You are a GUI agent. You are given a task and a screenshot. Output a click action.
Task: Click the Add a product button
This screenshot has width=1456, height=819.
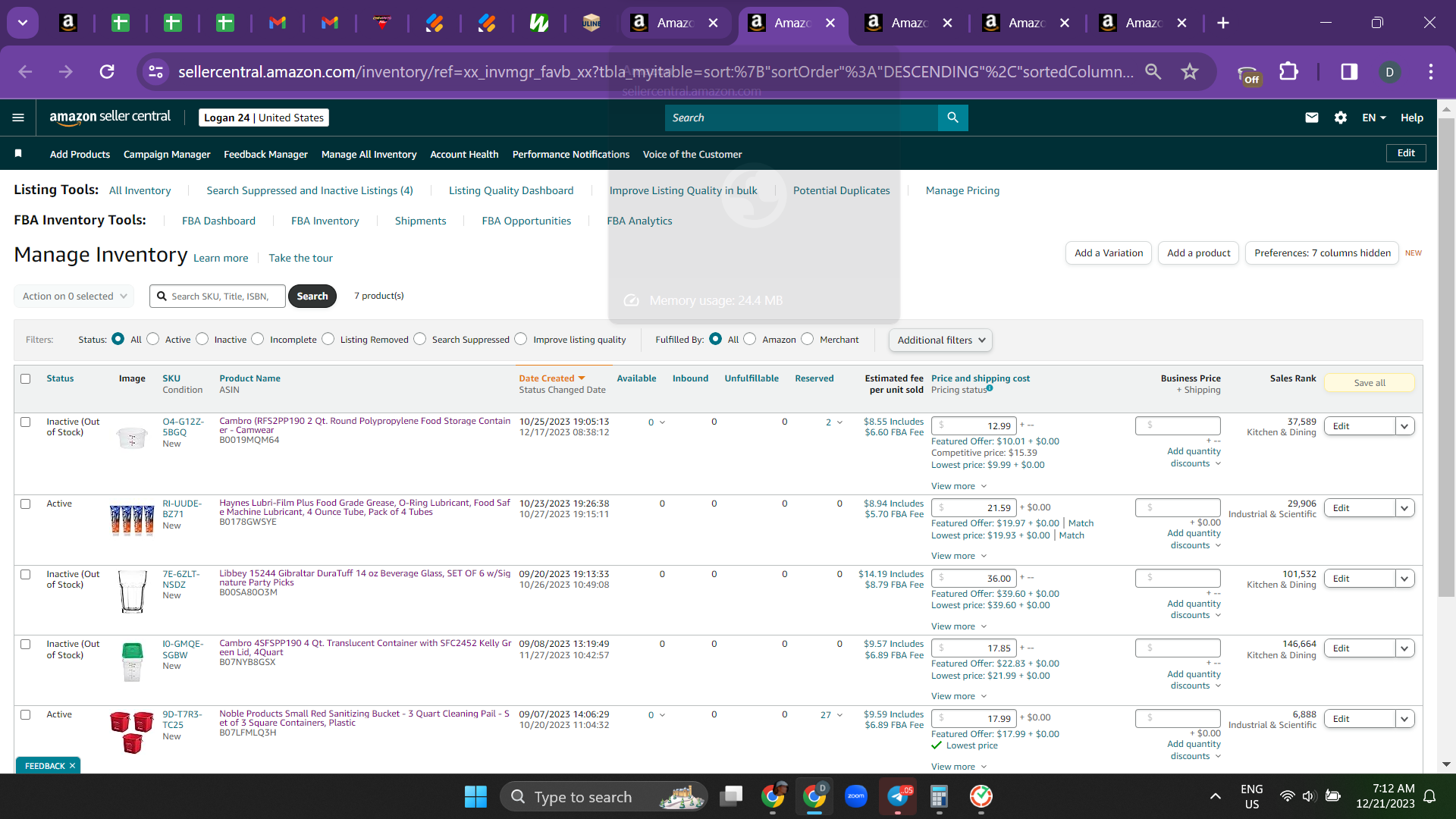[x=1198, y=253]
